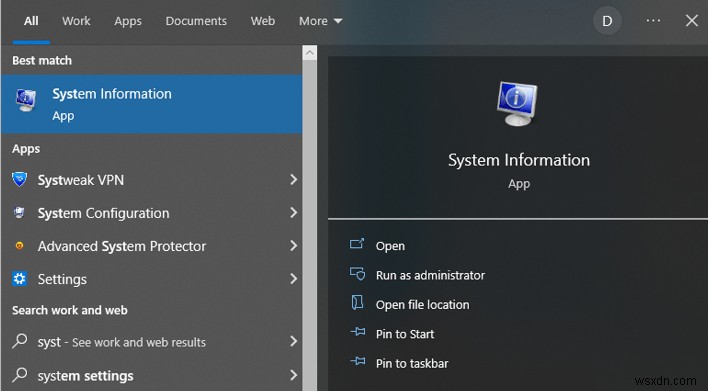Click Open file location folder icon

point(357,303)
